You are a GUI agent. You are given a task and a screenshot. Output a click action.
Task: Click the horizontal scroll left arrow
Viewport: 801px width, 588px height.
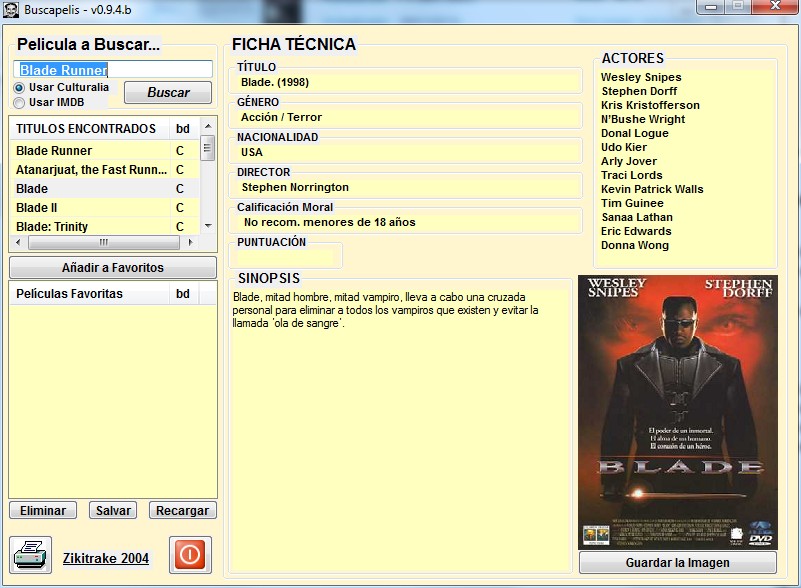(x=18, y=242)
